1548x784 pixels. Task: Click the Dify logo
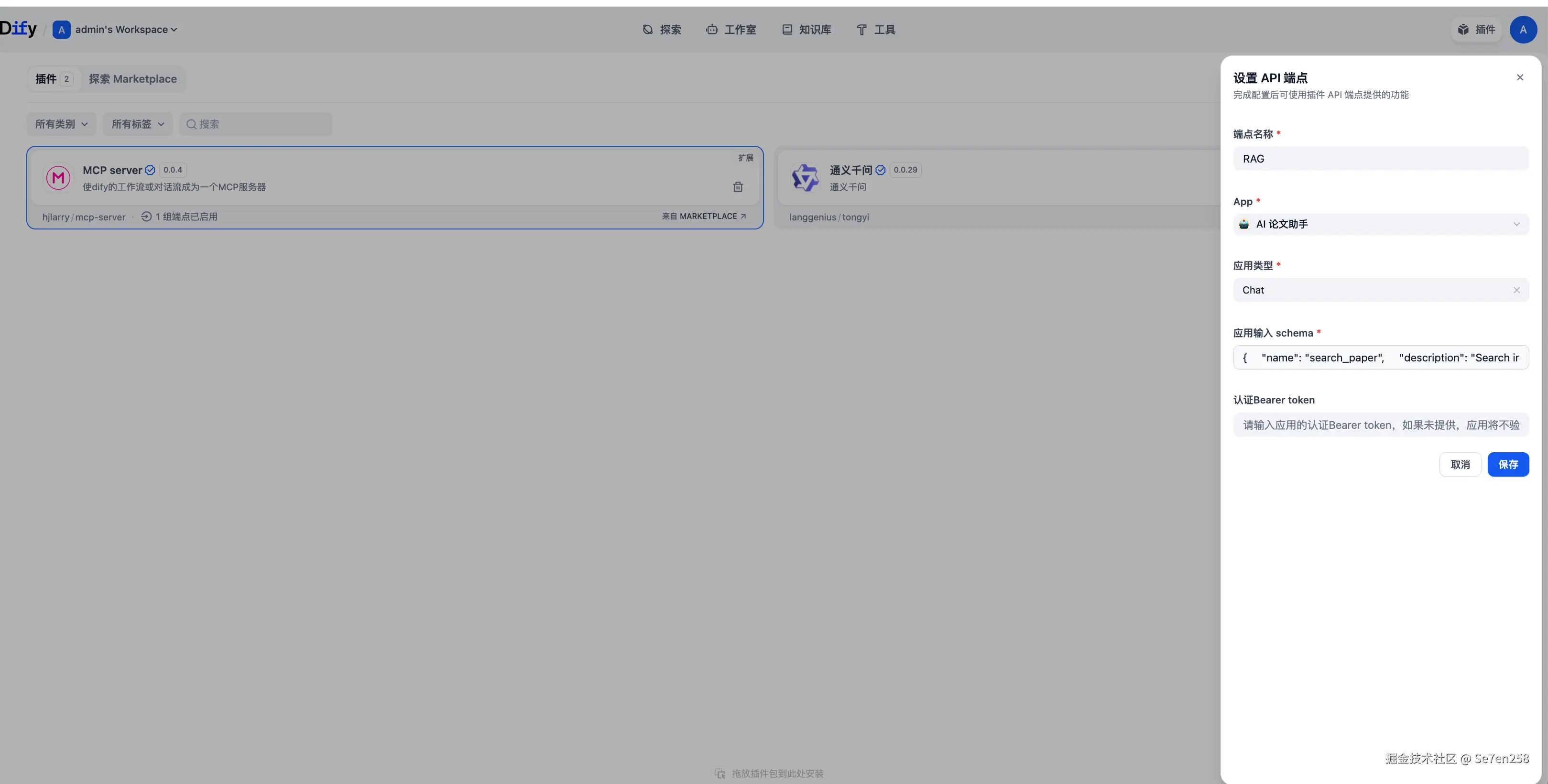click(x=18, y=29)
